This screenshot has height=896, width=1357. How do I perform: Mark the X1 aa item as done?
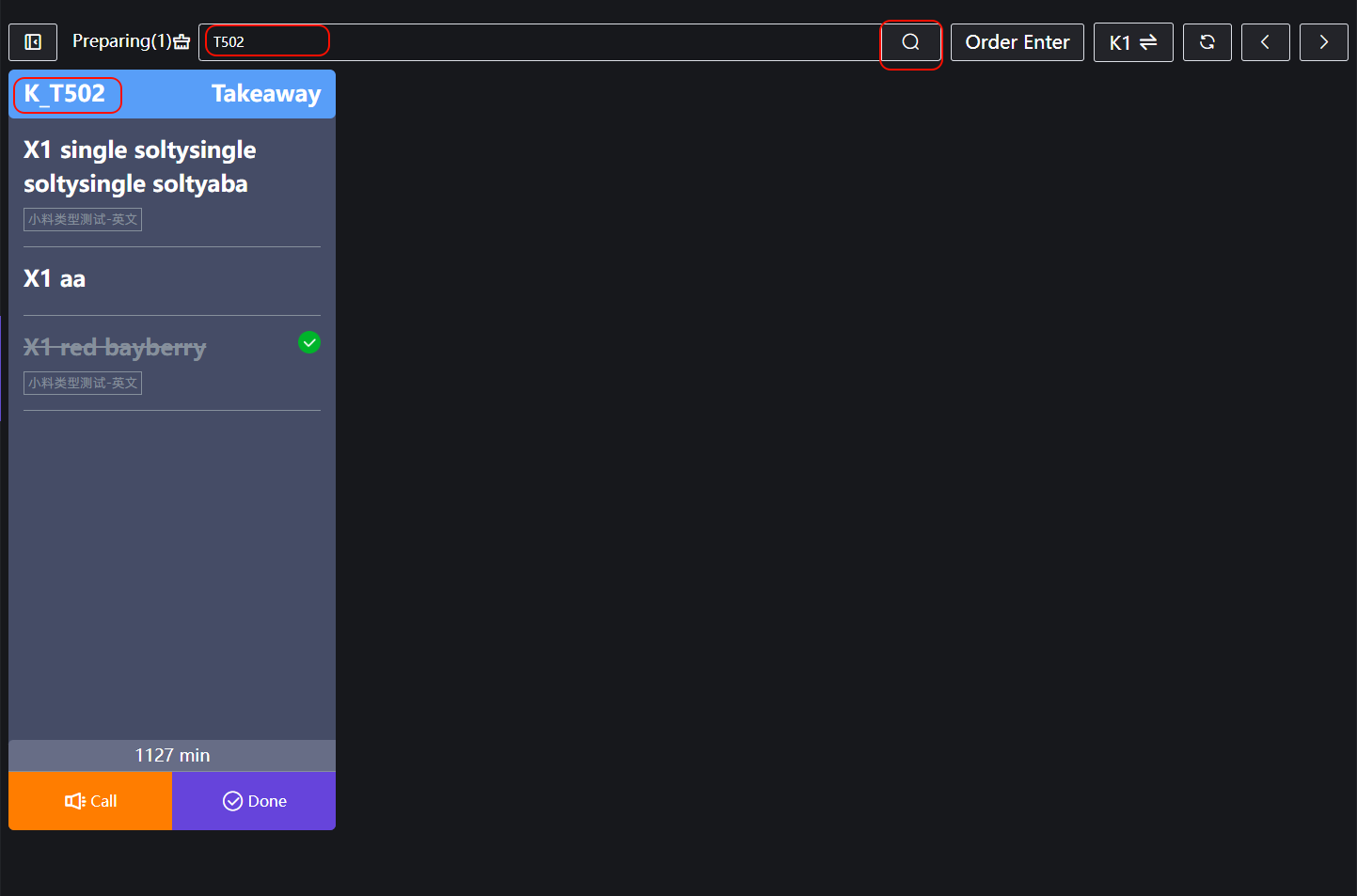click(x=55, y=279)
